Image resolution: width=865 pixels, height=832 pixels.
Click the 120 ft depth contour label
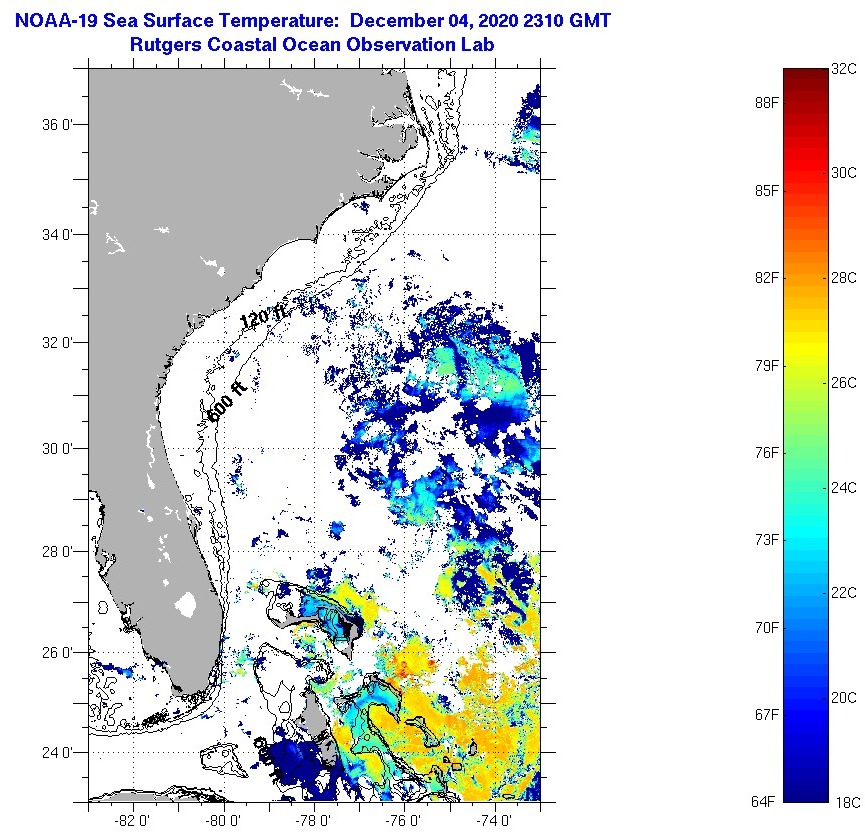[263, 317]
